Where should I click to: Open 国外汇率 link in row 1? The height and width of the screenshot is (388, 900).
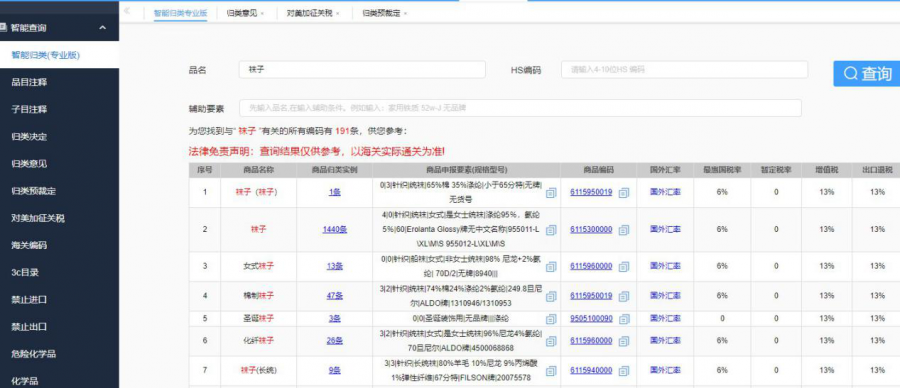(x=665, y=192)
